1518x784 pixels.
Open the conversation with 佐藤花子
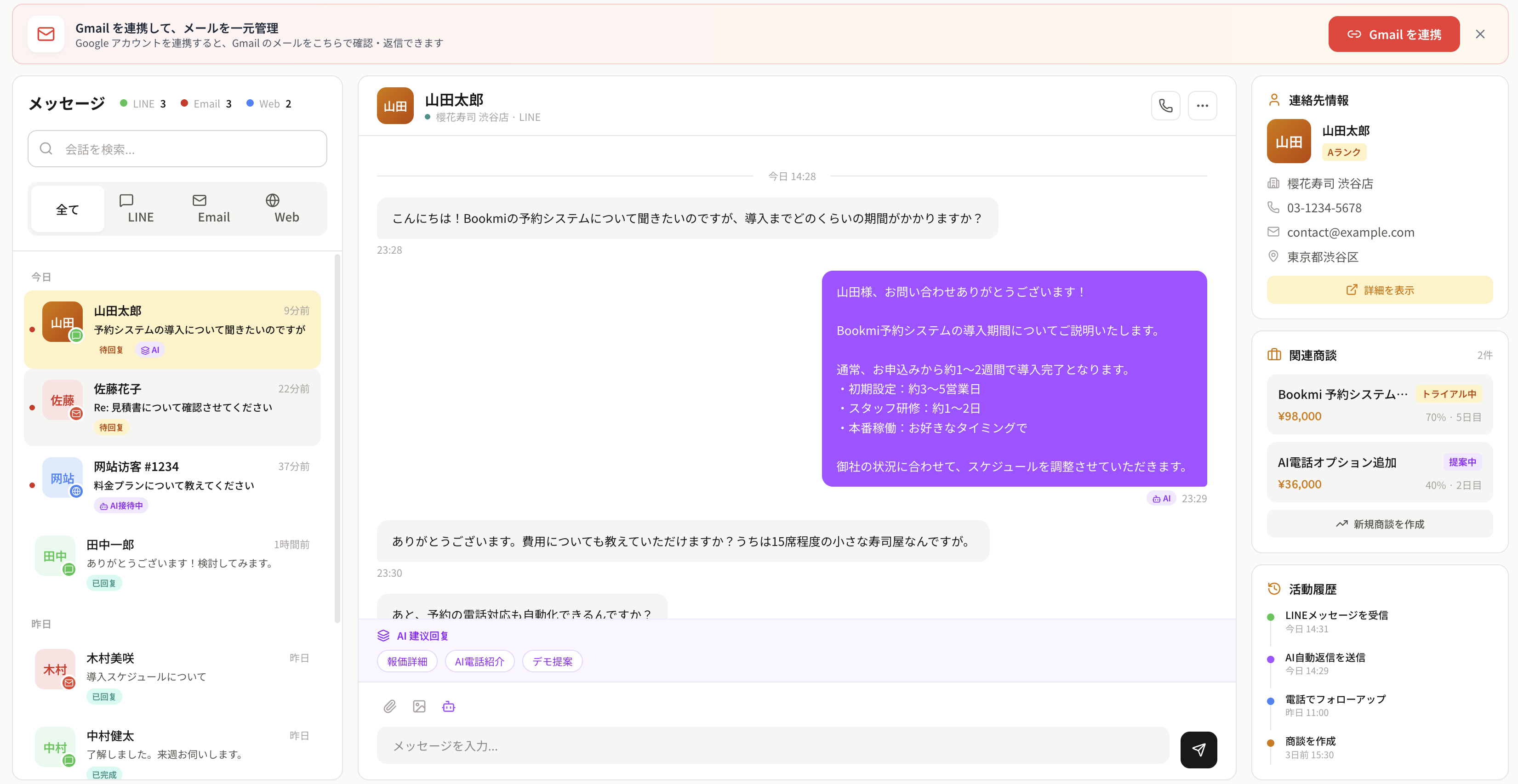point(171,407)
